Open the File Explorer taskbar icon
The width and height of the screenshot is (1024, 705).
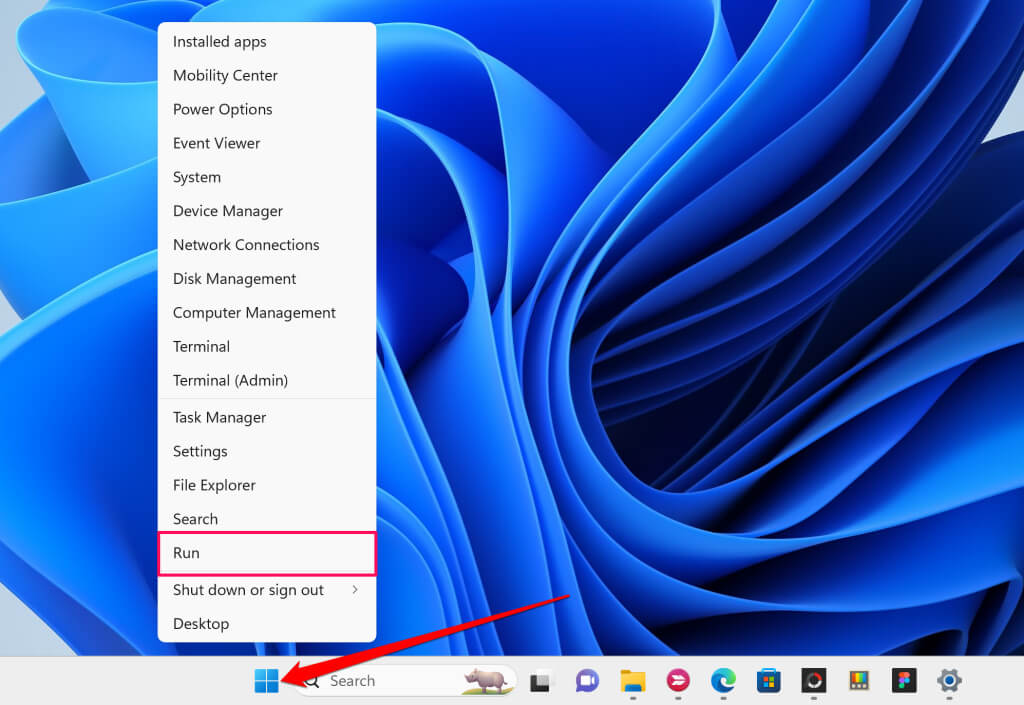(x=632, y=681)
